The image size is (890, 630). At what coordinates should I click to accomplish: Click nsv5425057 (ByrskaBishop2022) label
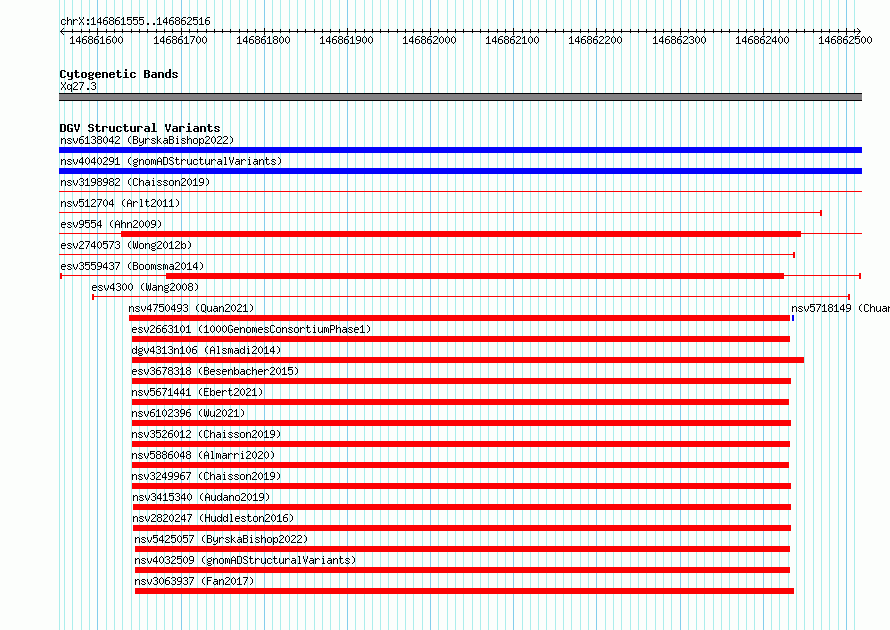(x=221, y=539)
